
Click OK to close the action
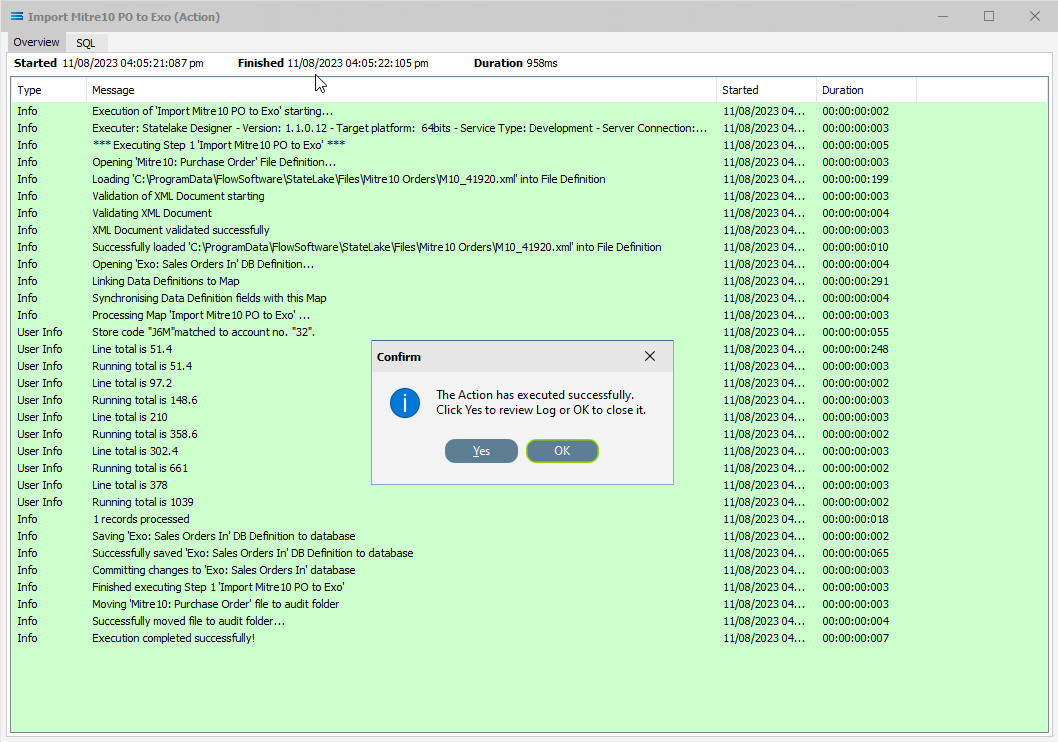[562, 451]
